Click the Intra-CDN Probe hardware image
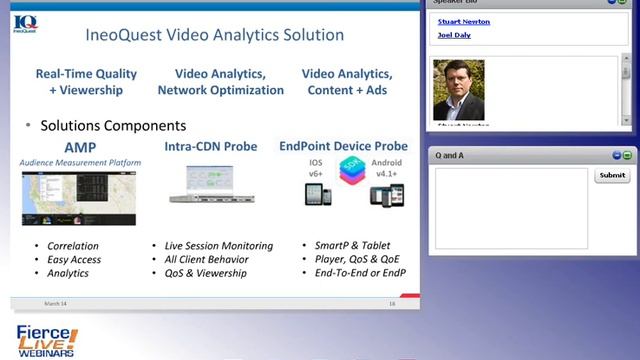 212,184
